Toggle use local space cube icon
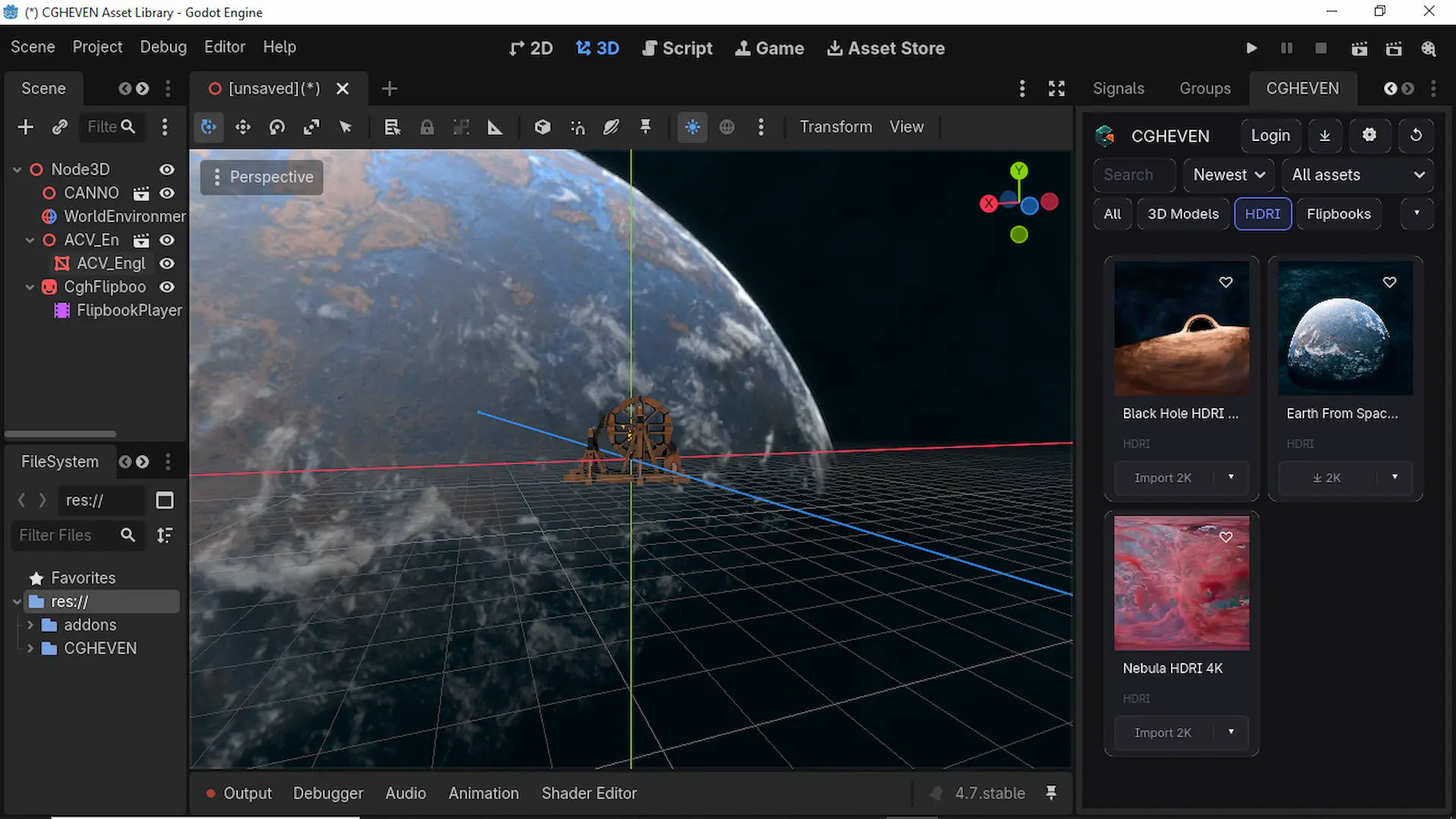 [x=542, y=127]
